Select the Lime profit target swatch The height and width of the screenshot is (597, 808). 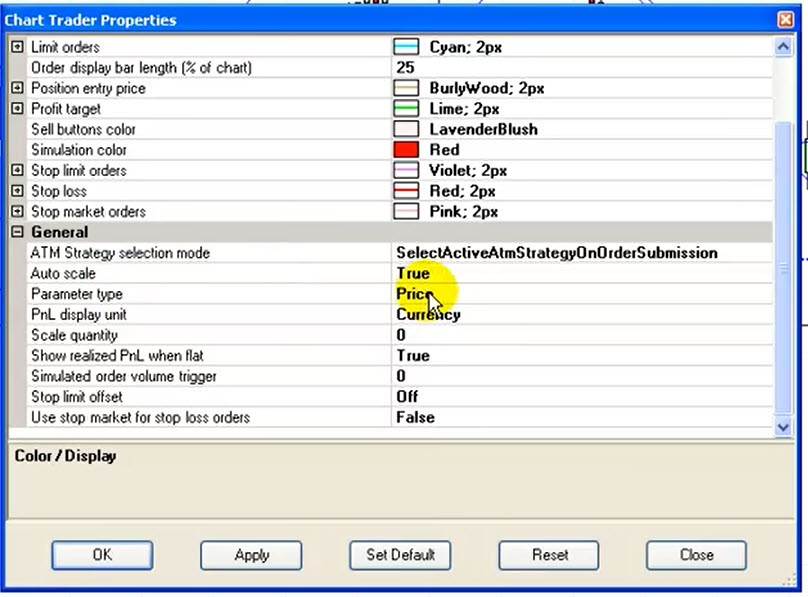click(406, 109)
